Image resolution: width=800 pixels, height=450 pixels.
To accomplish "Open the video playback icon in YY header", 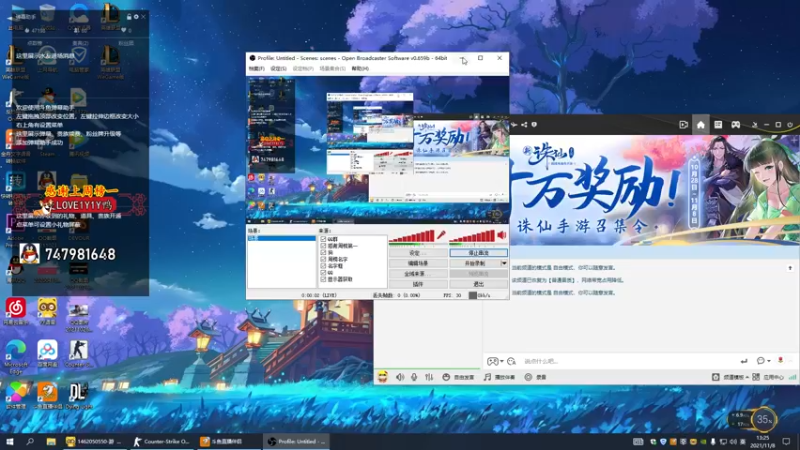I will [x=684, y=125].
